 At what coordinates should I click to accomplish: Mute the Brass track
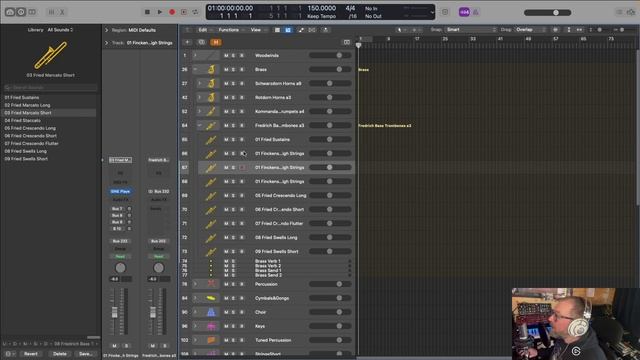(x=226, y=69)
